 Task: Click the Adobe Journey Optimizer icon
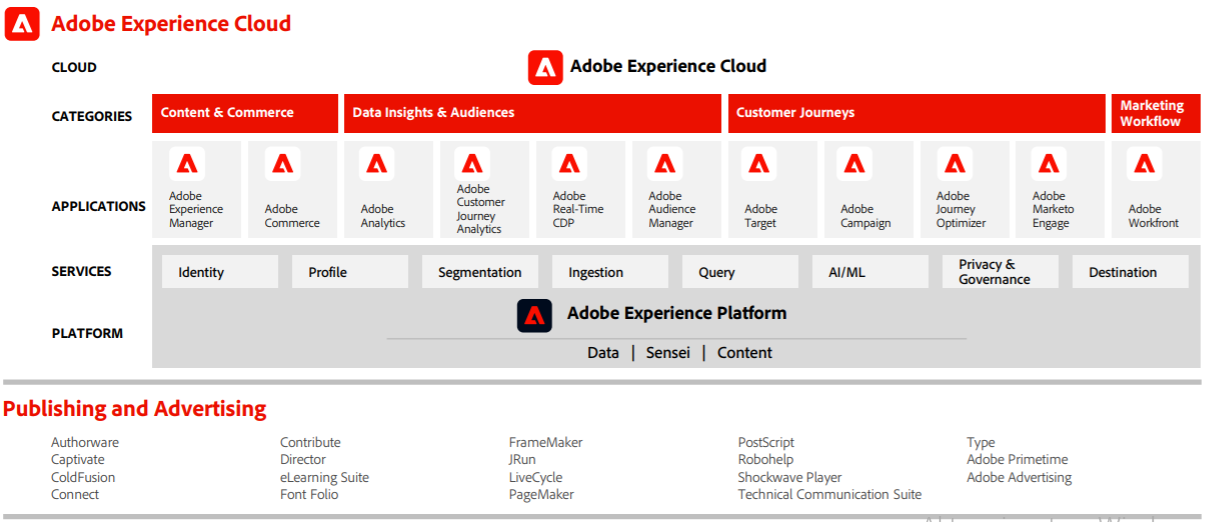click(x=954, y=163)
